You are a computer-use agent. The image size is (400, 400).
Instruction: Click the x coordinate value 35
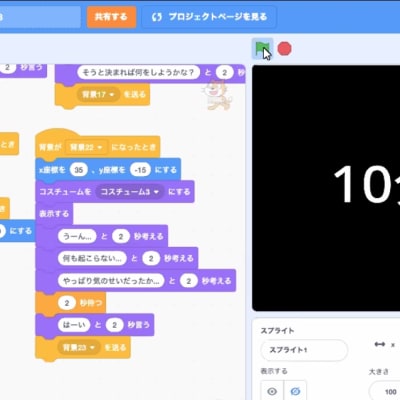(x=78, y=170)
